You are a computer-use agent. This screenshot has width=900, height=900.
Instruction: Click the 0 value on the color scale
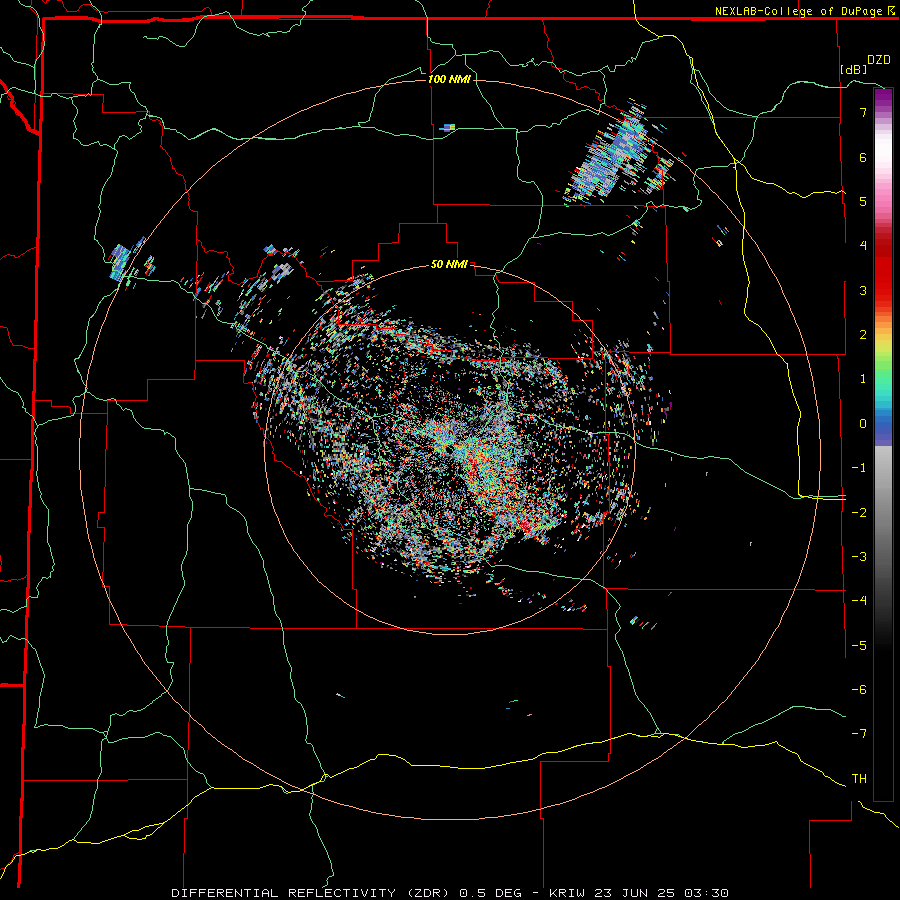(863, 424)
